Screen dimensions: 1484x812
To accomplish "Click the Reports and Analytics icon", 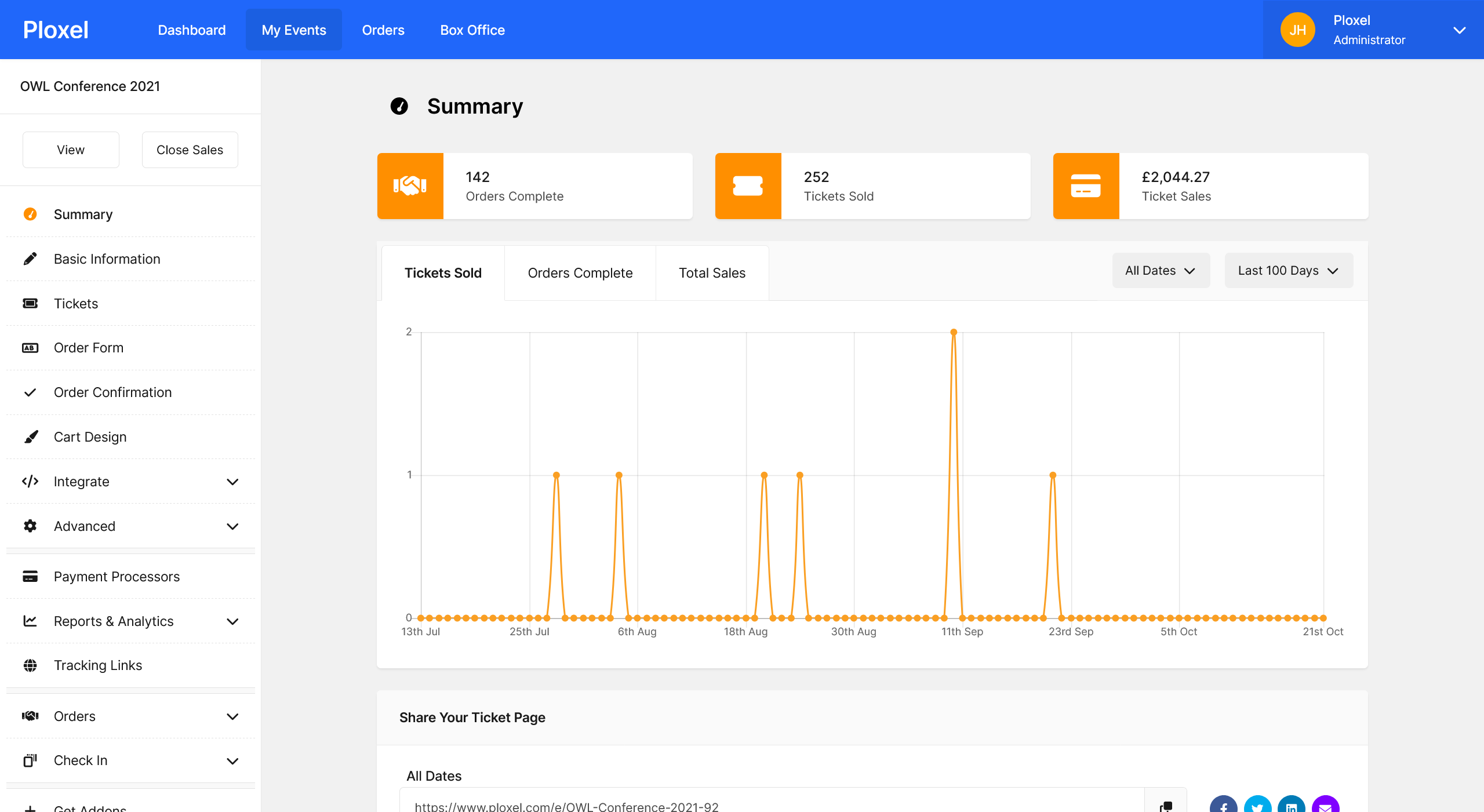I will [x=30, y=621].
